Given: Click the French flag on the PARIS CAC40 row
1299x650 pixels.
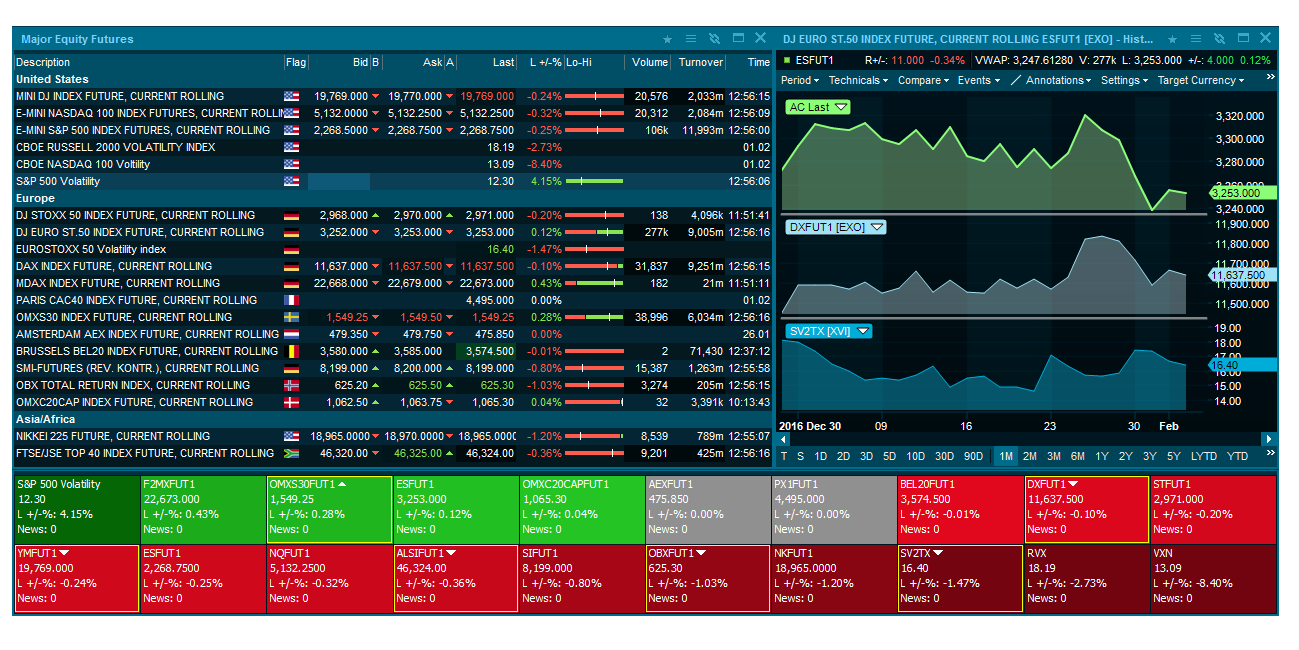Looking at the screenshot, I should pyautogui.click(x=292, y=300).
